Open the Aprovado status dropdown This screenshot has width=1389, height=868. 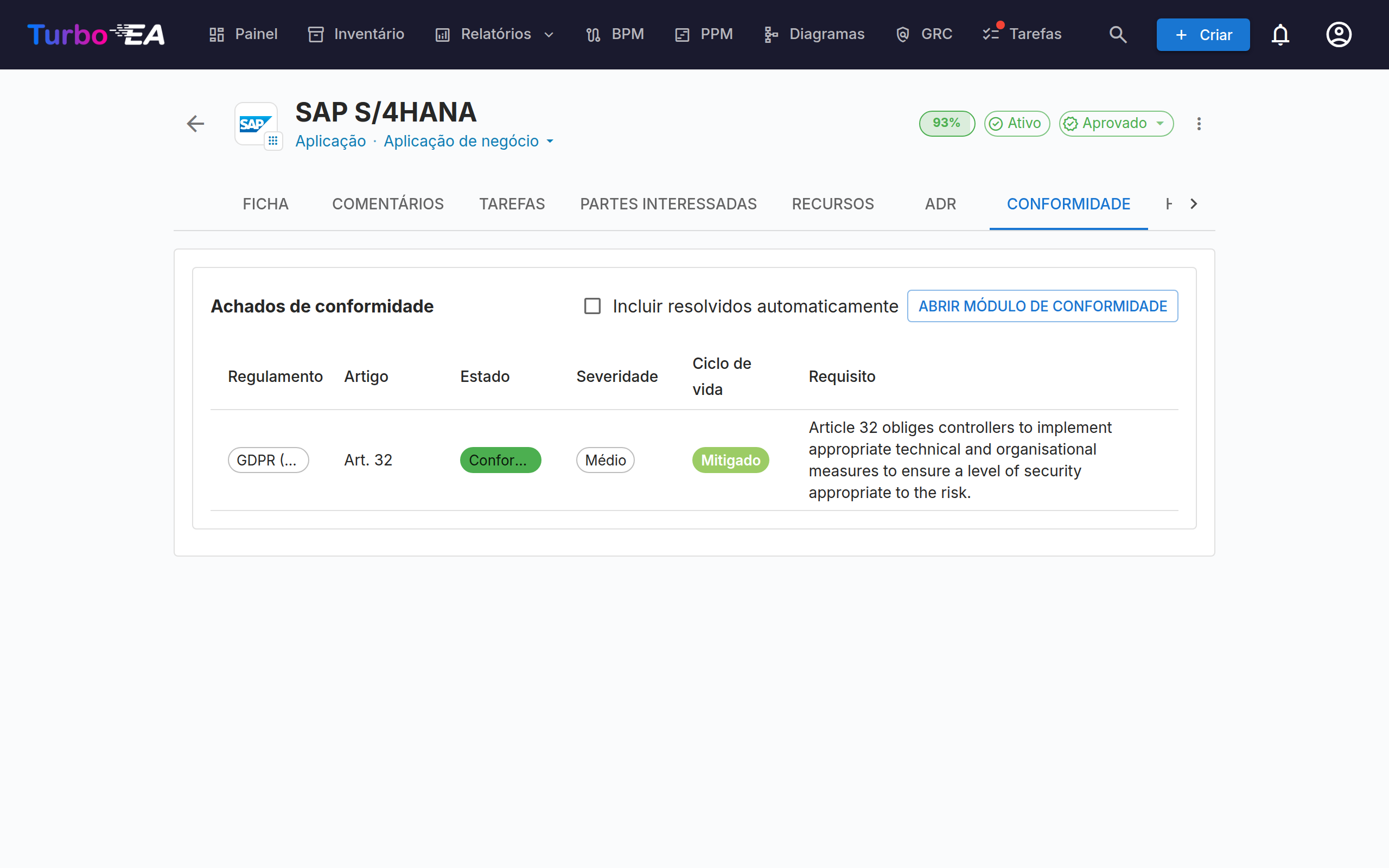[x=1116, y=124]
